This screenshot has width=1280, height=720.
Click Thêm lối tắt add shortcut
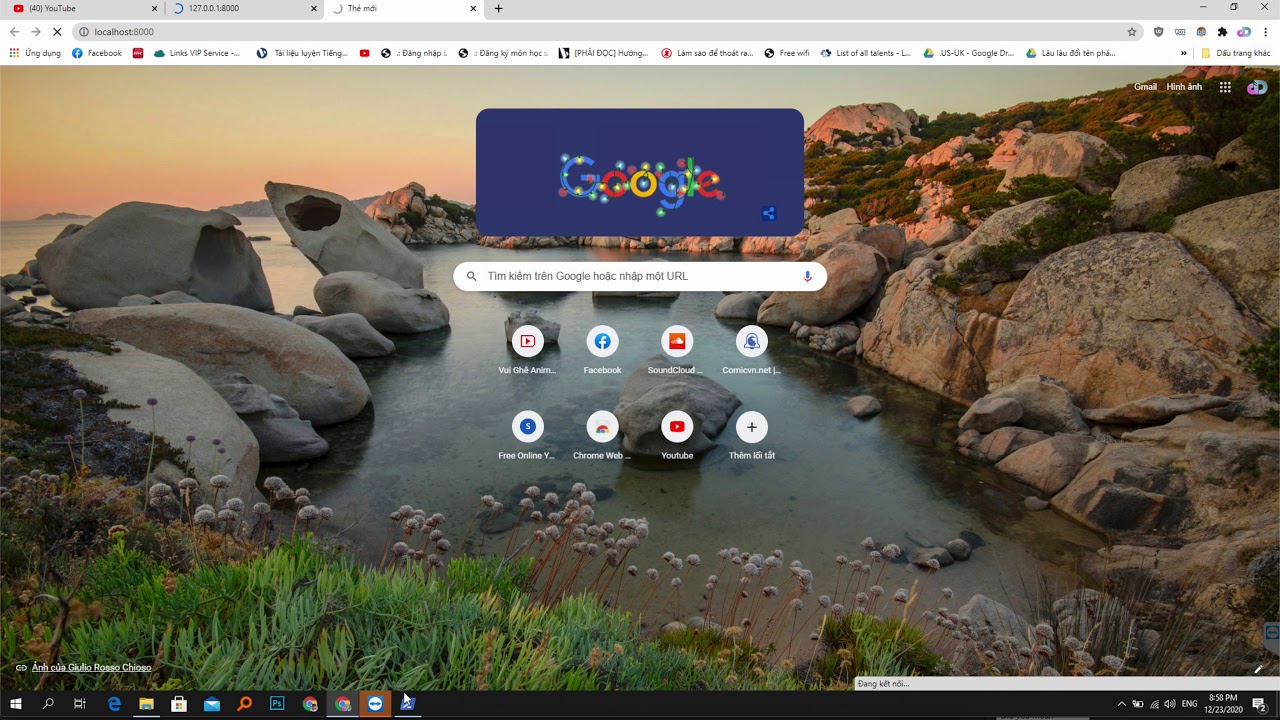tap(751, 436)
